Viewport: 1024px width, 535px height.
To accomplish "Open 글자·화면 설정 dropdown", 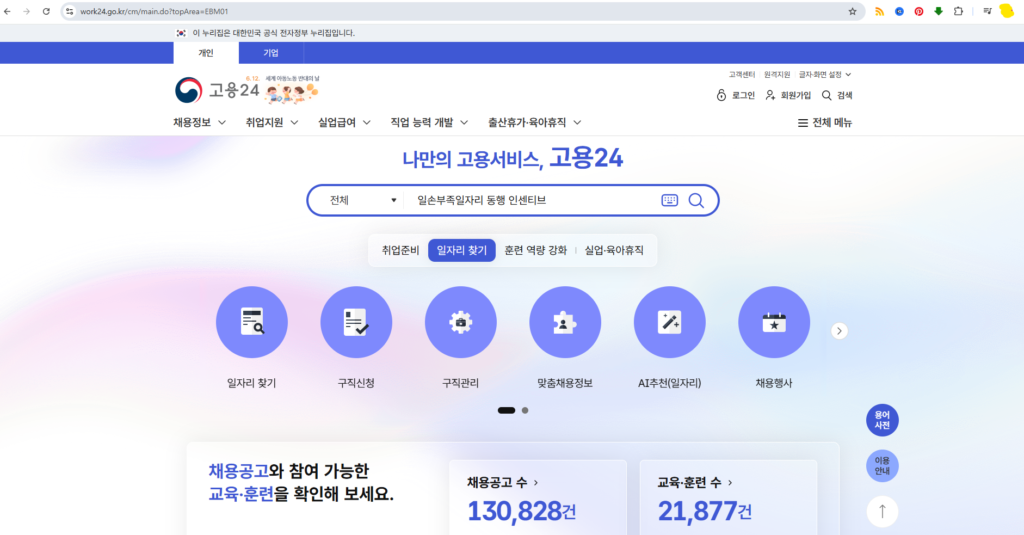I will pyautogui.click(x=825, y=74).
